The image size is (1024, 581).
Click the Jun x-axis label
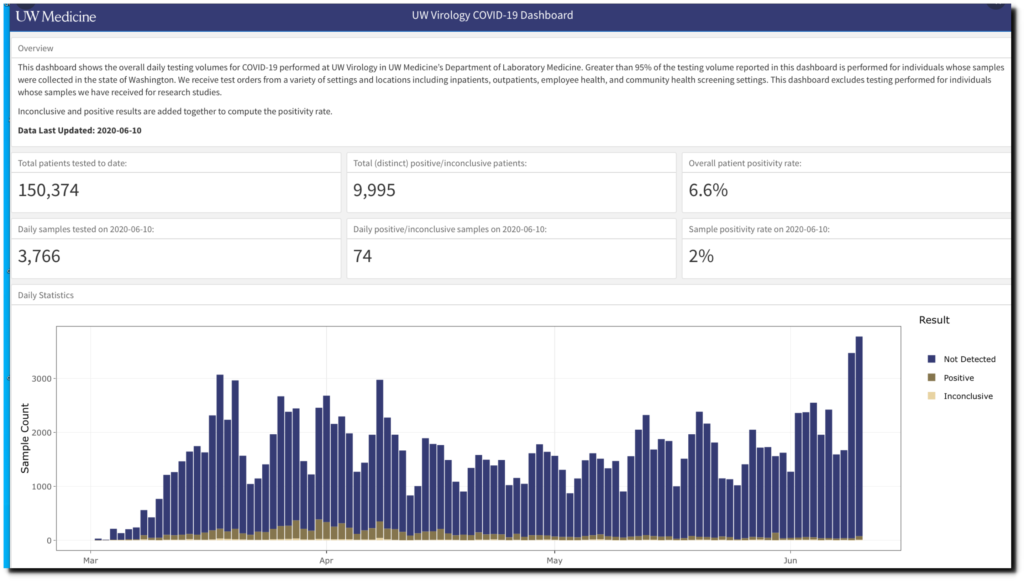790,560
